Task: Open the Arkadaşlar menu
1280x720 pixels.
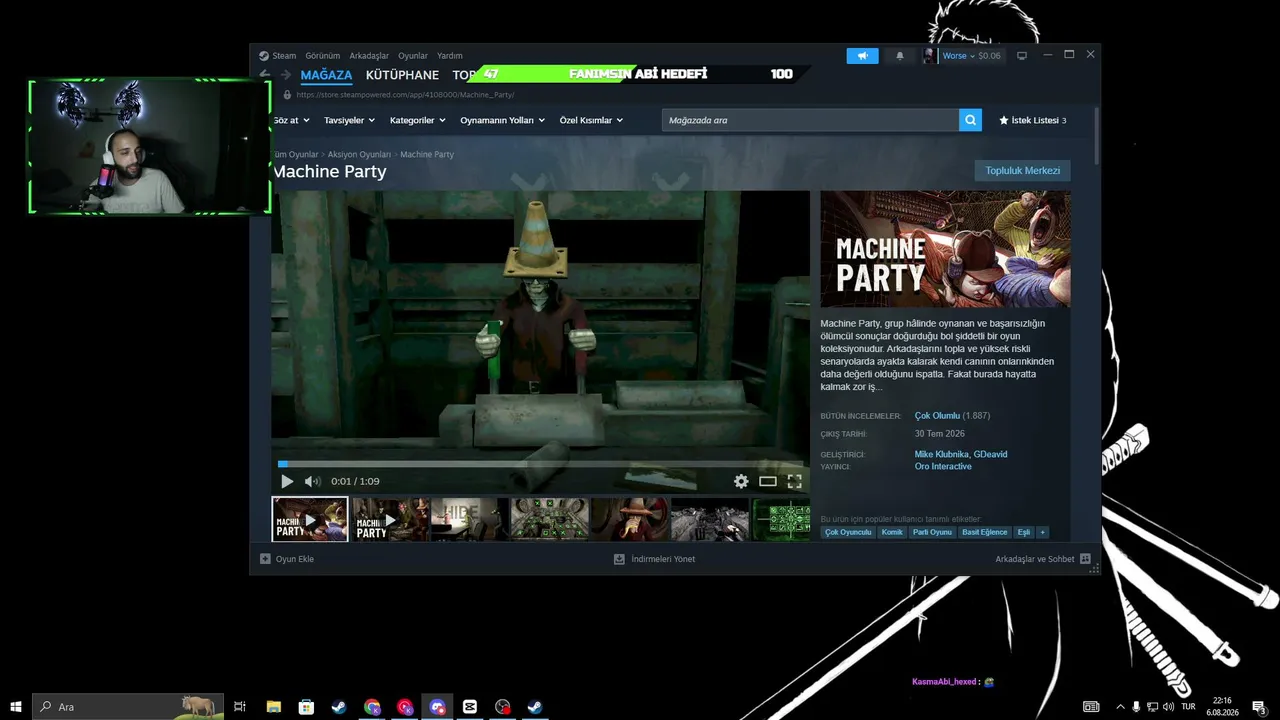Action: [x=369, y=56]
